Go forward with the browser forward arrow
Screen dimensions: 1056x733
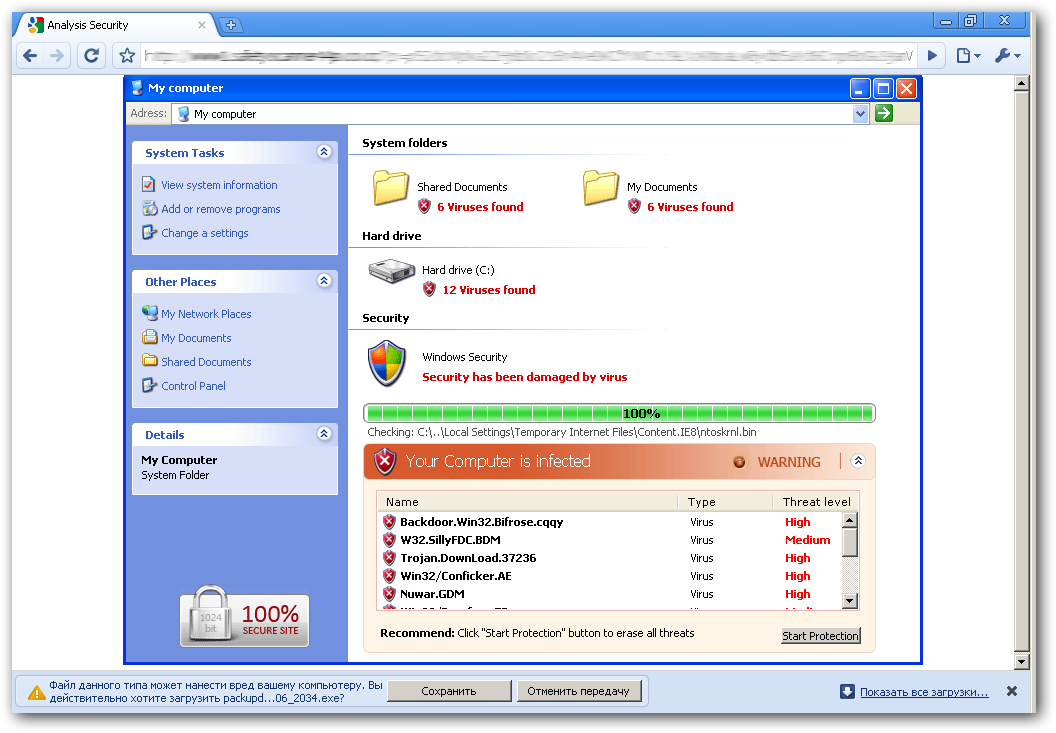[57, 55]
